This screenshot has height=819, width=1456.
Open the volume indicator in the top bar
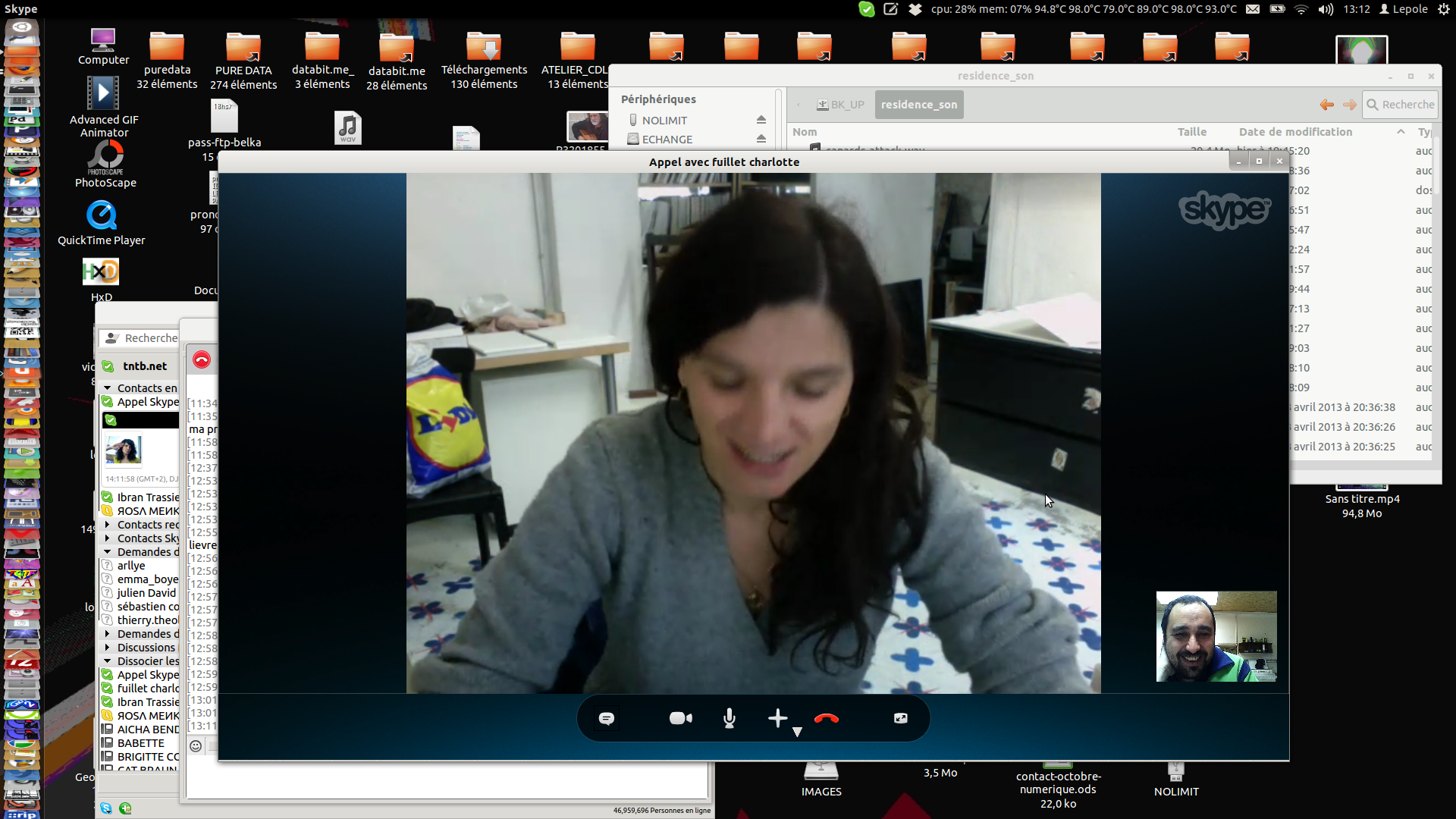point(1325,9)
